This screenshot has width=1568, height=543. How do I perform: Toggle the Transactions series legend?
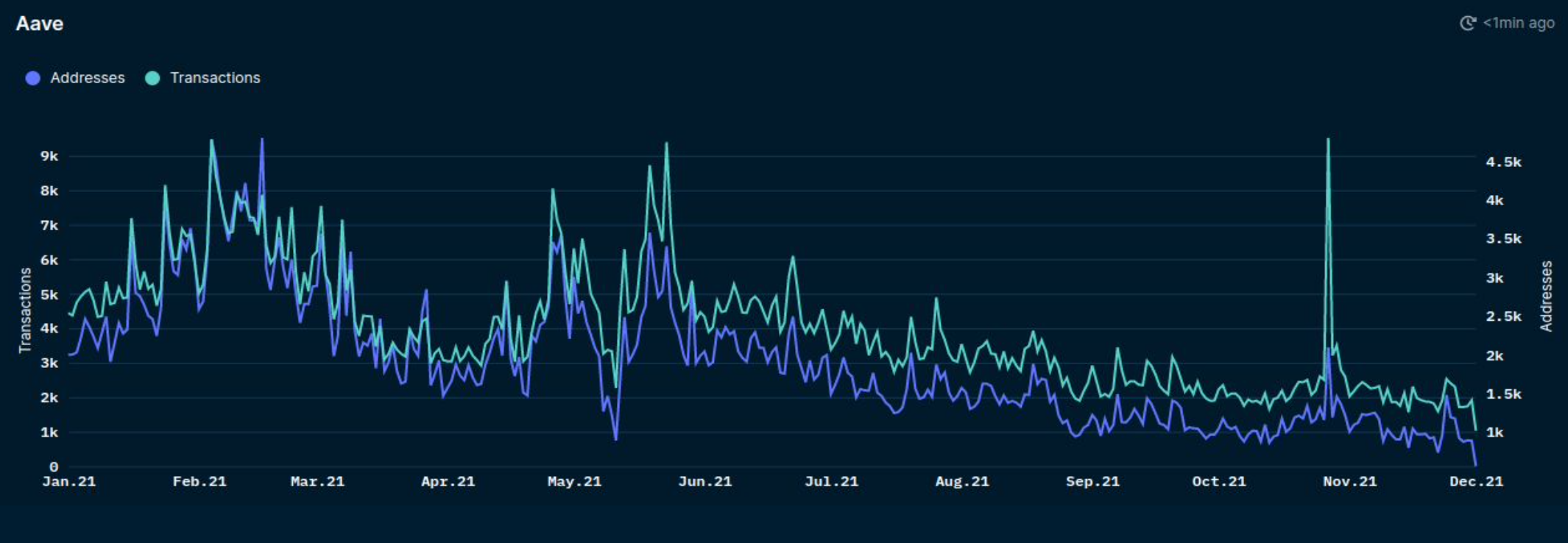pyautogui.click(x=202, y=78)
